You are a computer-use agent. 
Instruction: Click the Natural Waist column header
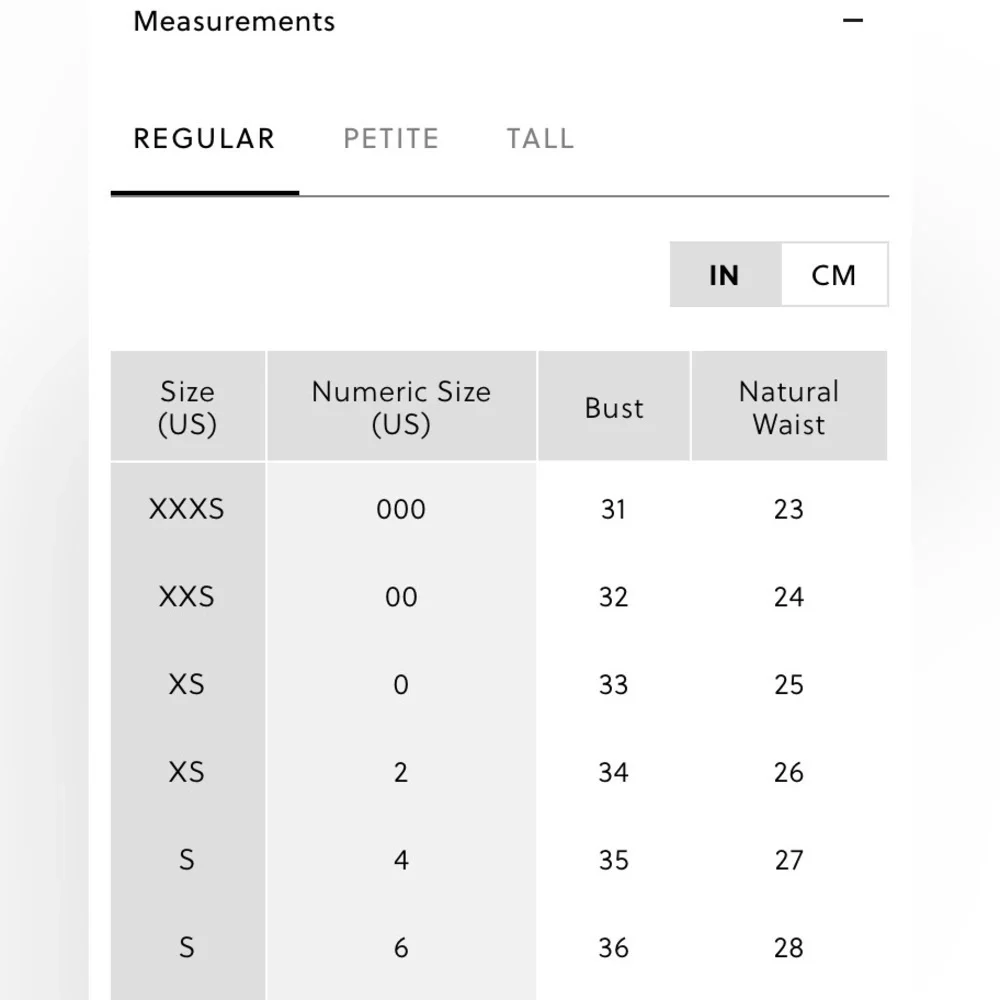click(x=789, y=406)
